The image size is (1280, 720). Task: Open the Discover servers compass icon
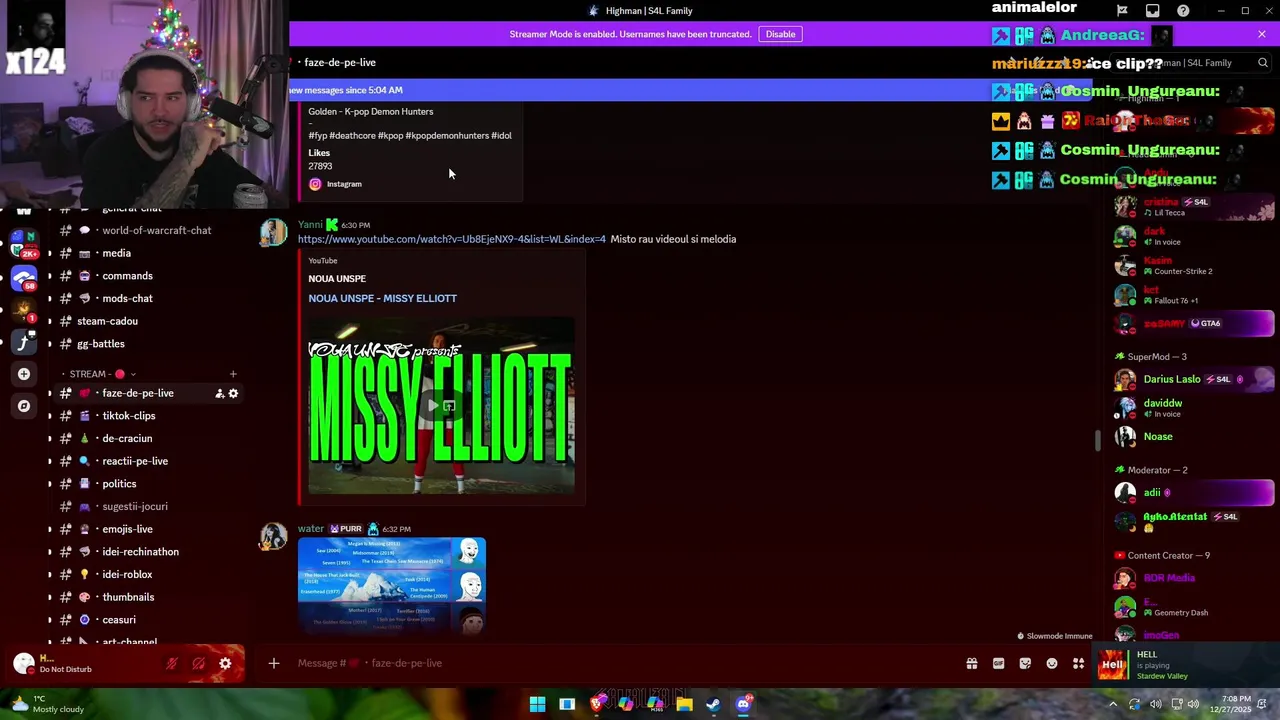(x=24, y=406)
